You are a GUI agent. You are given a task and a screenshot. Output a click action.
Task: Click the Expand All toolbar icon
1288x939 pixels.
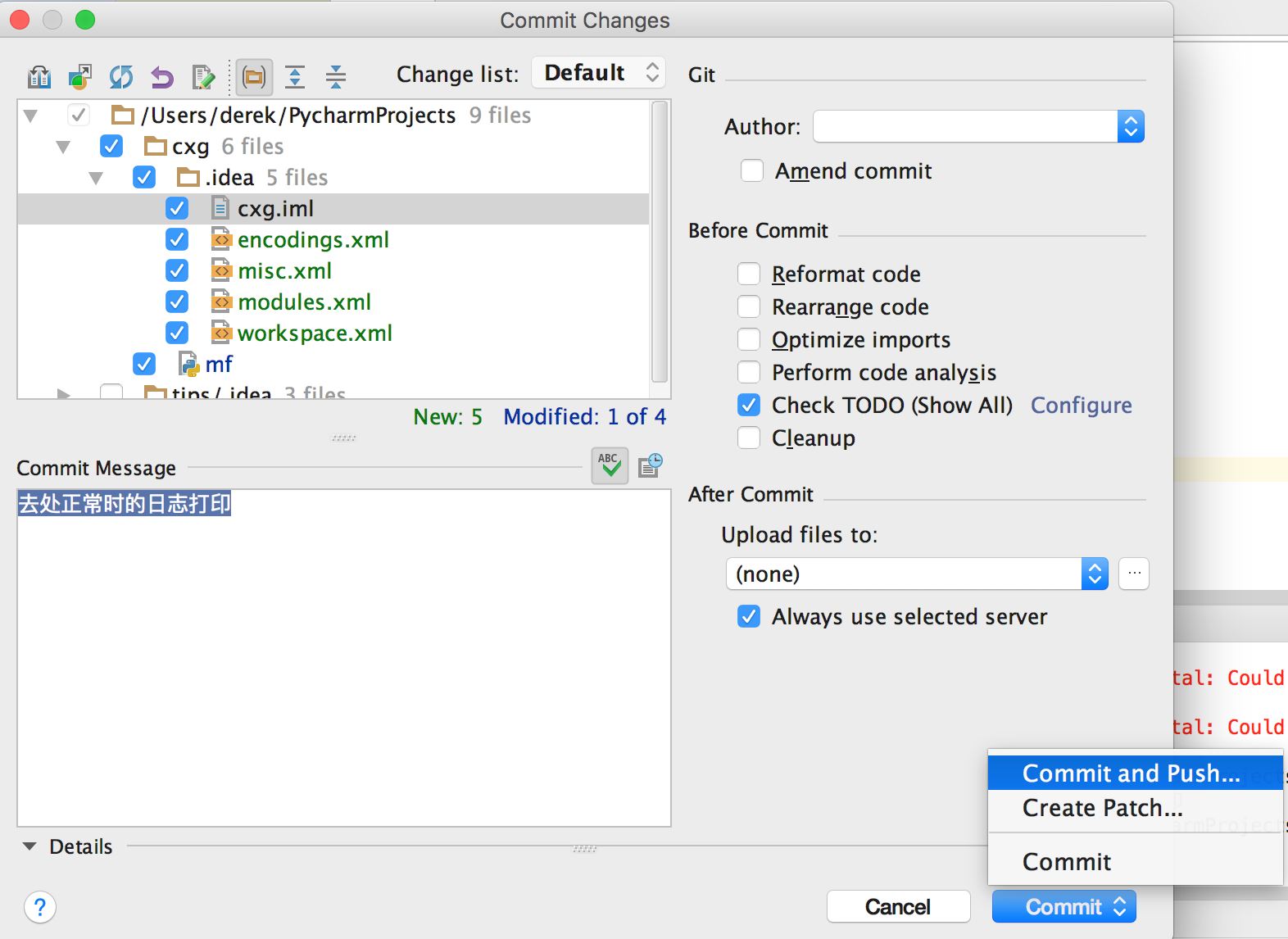click(295, 77)
